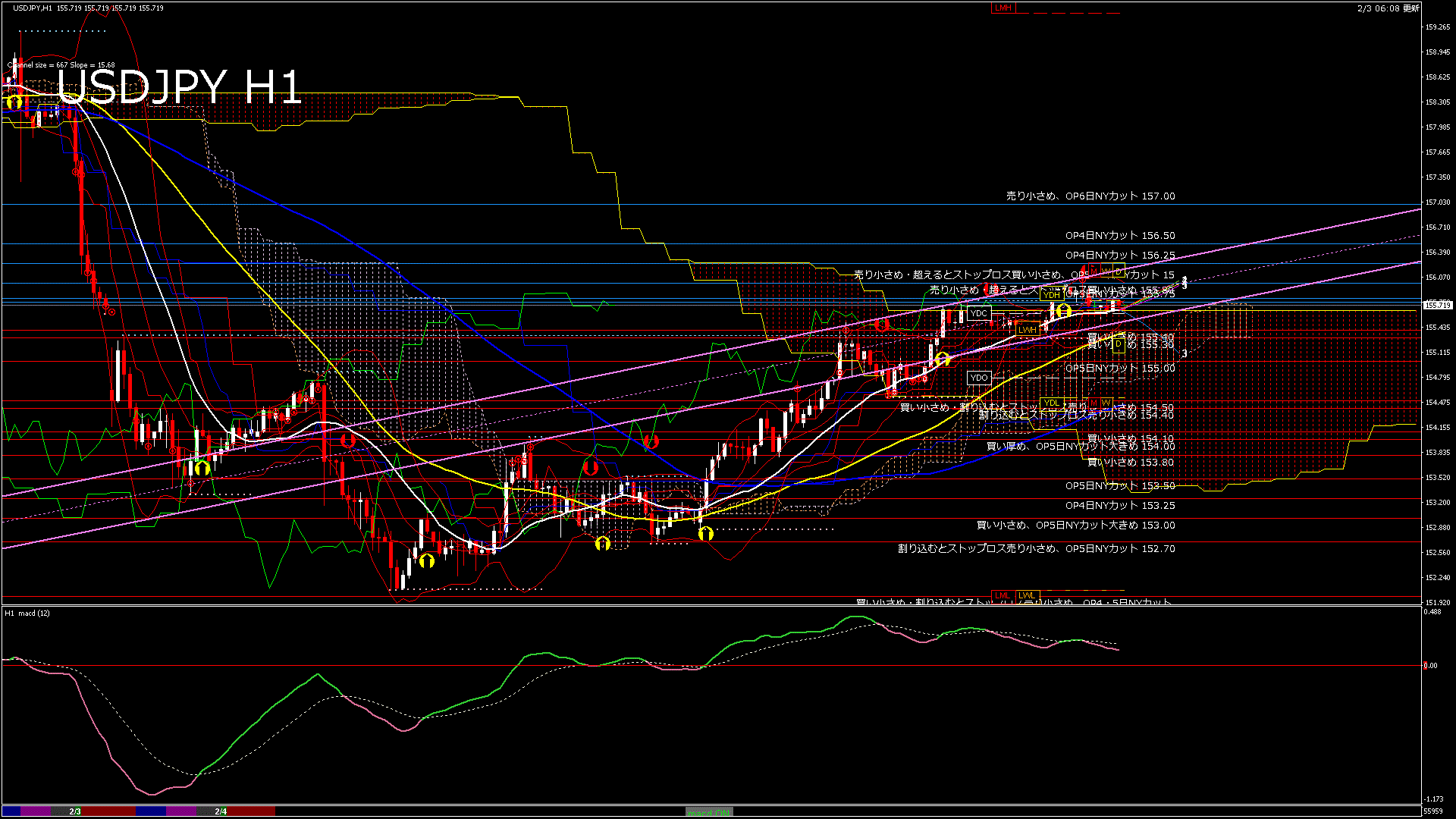Click the 2/3 06:08 更新 update text

tap(1388, 8)
